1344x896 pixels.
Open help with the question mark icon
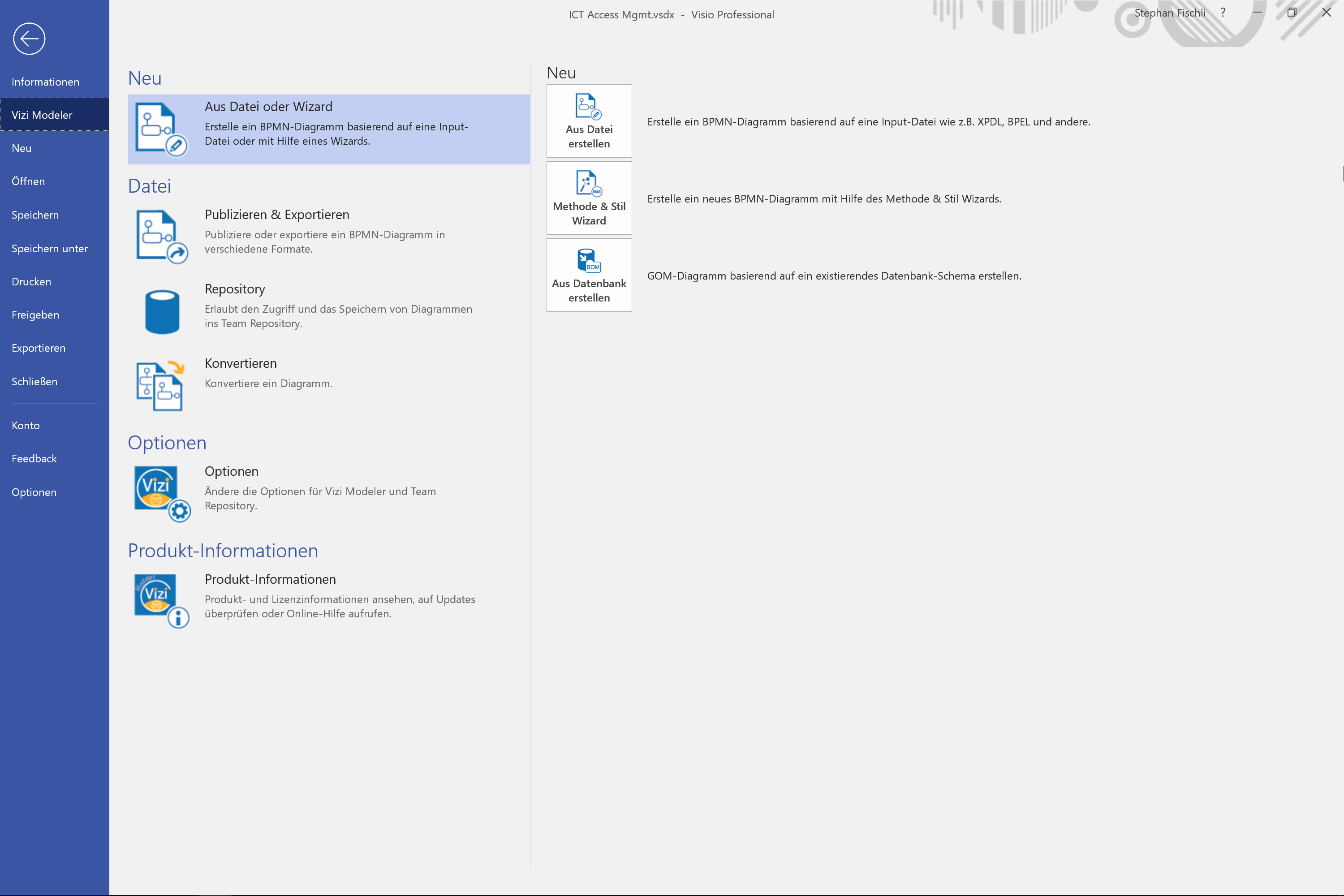click(x=1223, y=13)
